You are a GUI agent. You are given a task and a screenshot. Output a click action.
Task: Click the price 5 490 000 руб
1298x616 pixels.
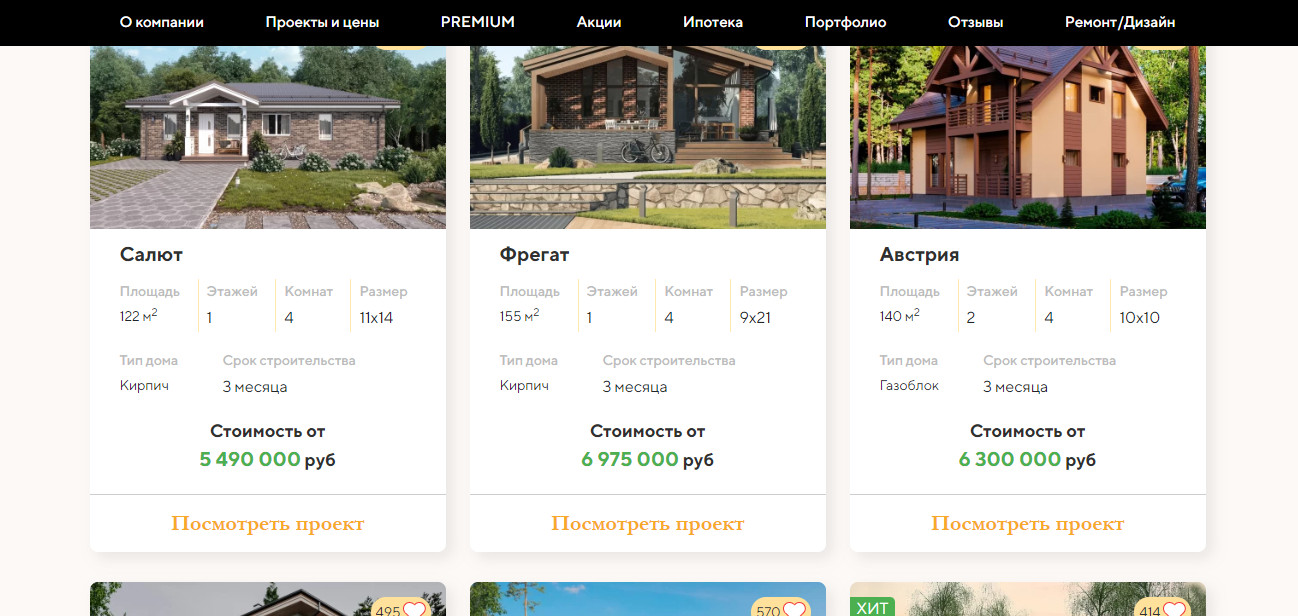267,460
